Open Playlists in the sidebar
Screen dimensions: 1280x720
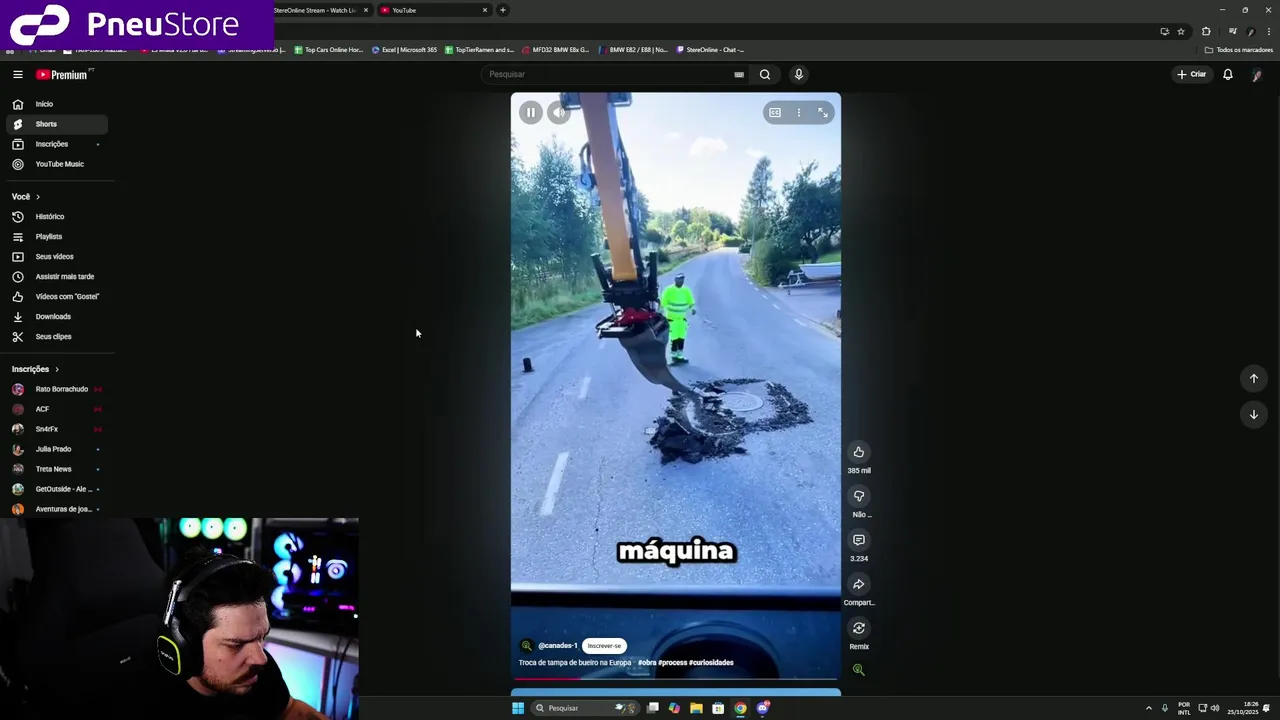click(x=56, y=237)
